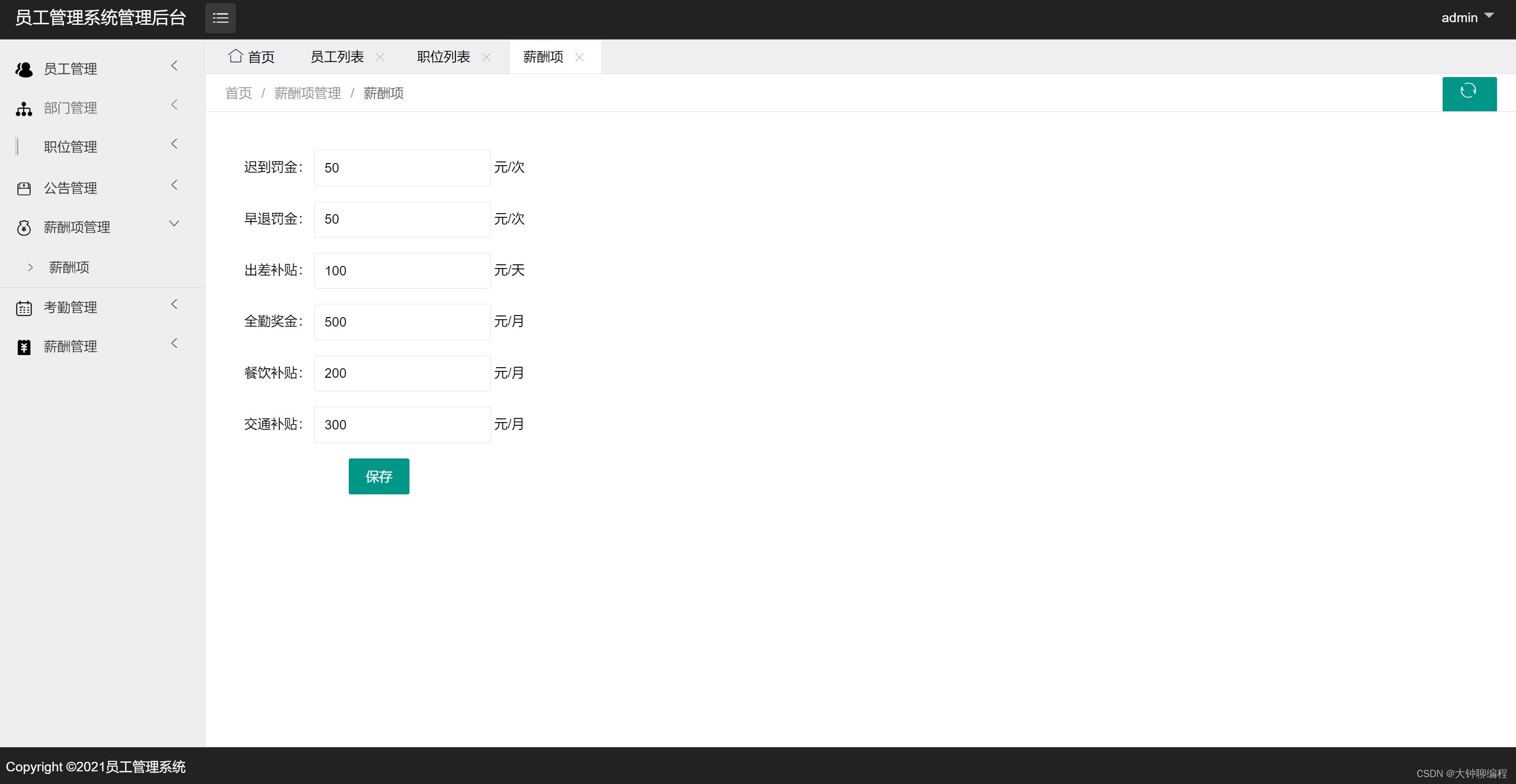Viewport: 1516px width, 784px height.
Task: Switch to the 员工列表 tab
Action: click(x=337, y=57)
